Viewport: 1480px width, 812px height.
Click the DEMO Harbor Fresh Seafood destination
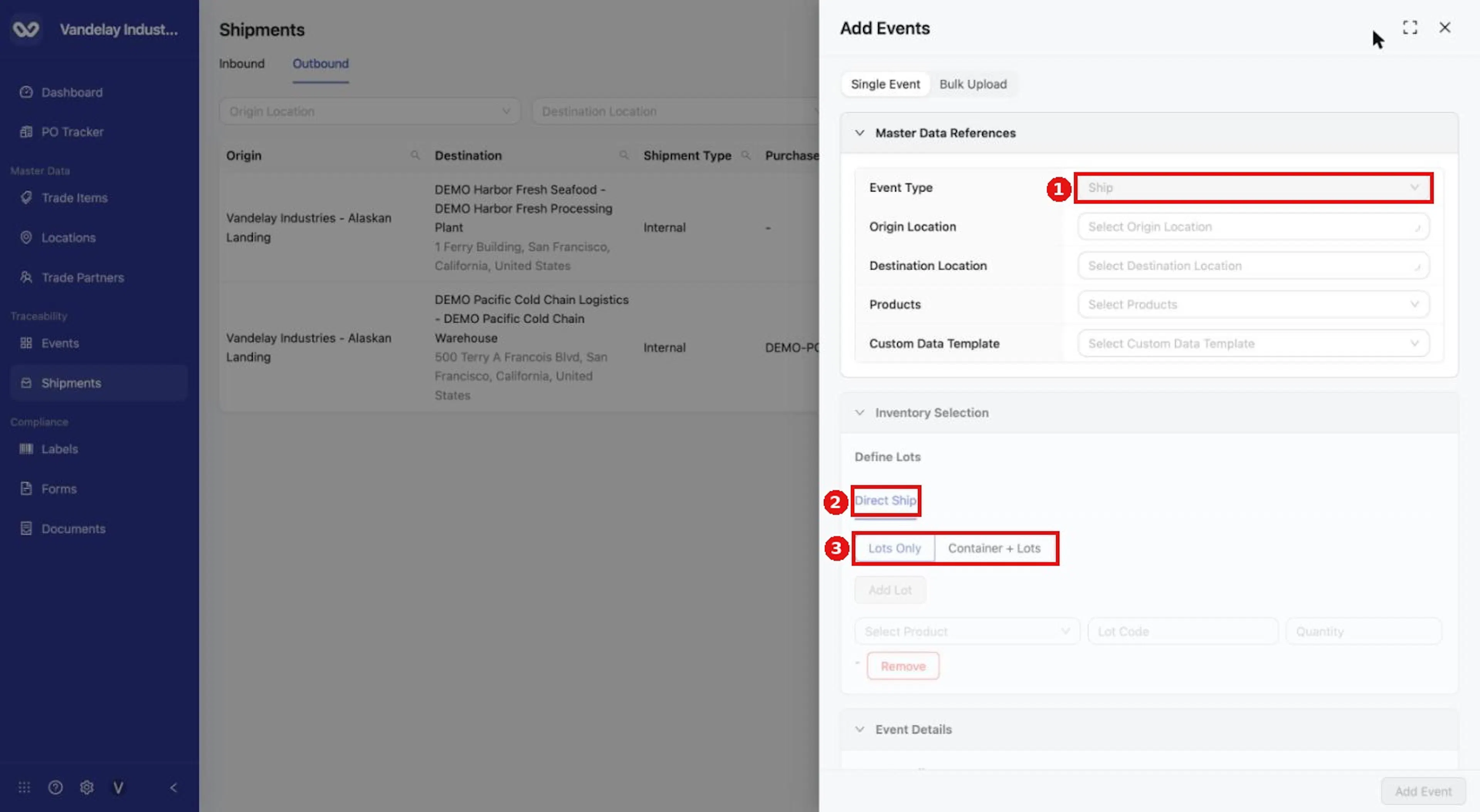point(523,208)
